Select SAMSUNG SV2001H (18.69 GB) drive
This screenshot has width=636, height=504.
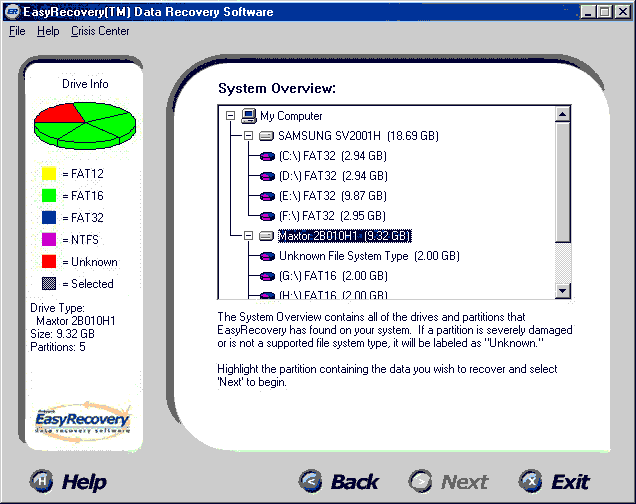tap(358, 136)
